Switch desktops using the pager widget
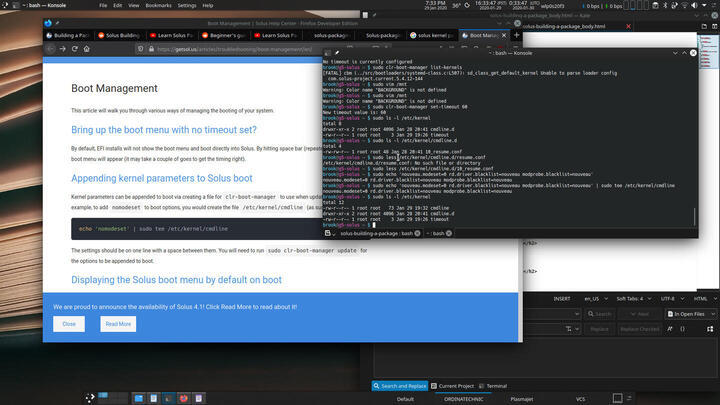The image size is (720, 405). [112, 398]
